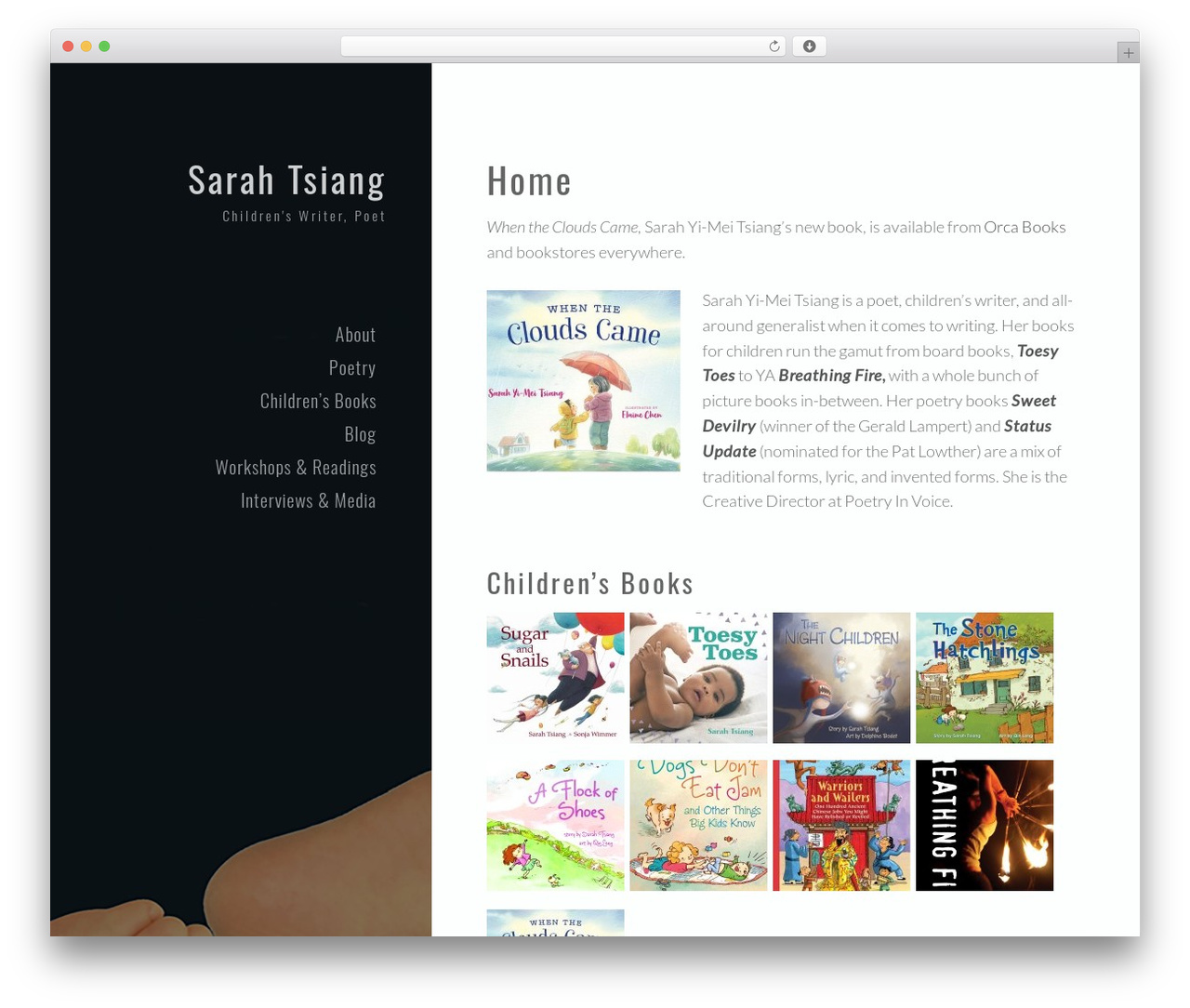Select Blog in the sidebar

coord(360,434)
